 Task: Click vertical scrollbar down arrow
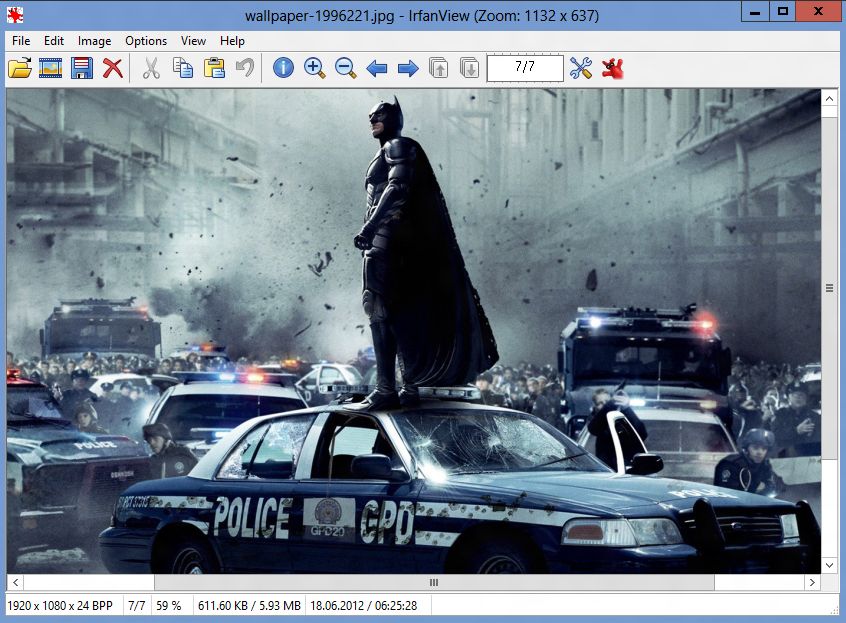tap(829, 565)
